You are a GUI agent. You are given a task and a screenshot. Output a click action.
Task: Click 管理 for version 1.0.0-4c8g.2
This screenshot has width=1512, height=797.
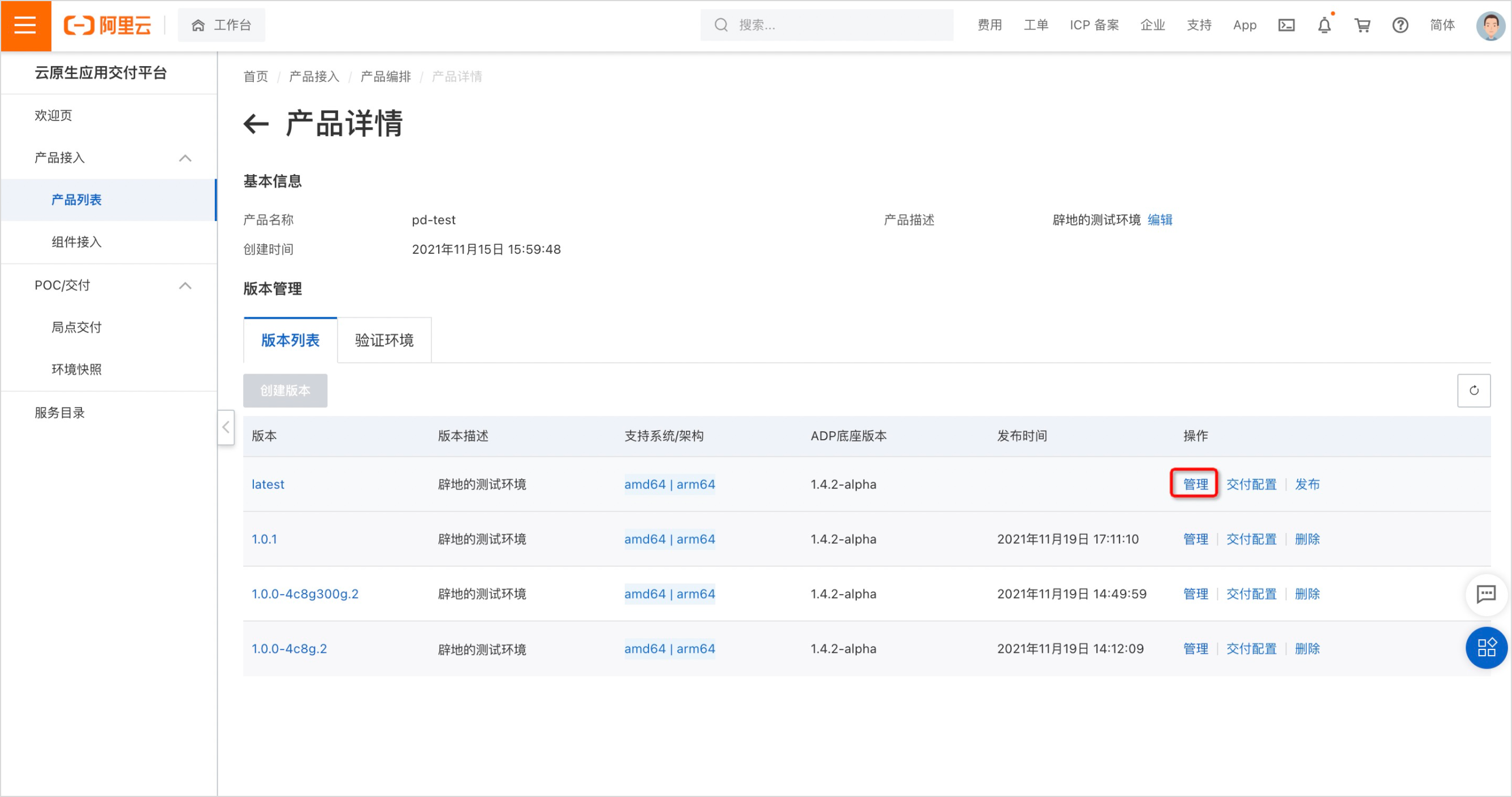click(x=1195, y=648)
